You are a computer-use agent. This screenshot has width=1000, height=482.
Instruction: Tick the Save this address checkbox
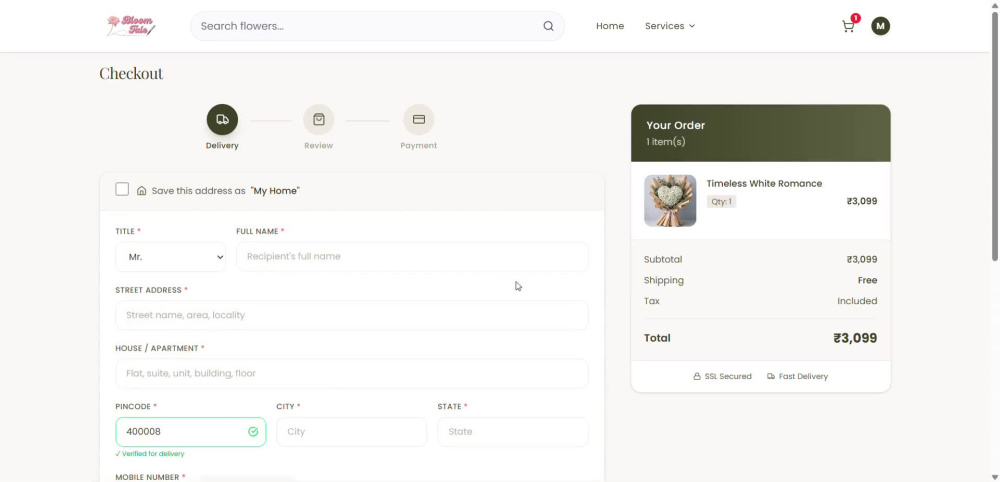click(x=122, y=189)
